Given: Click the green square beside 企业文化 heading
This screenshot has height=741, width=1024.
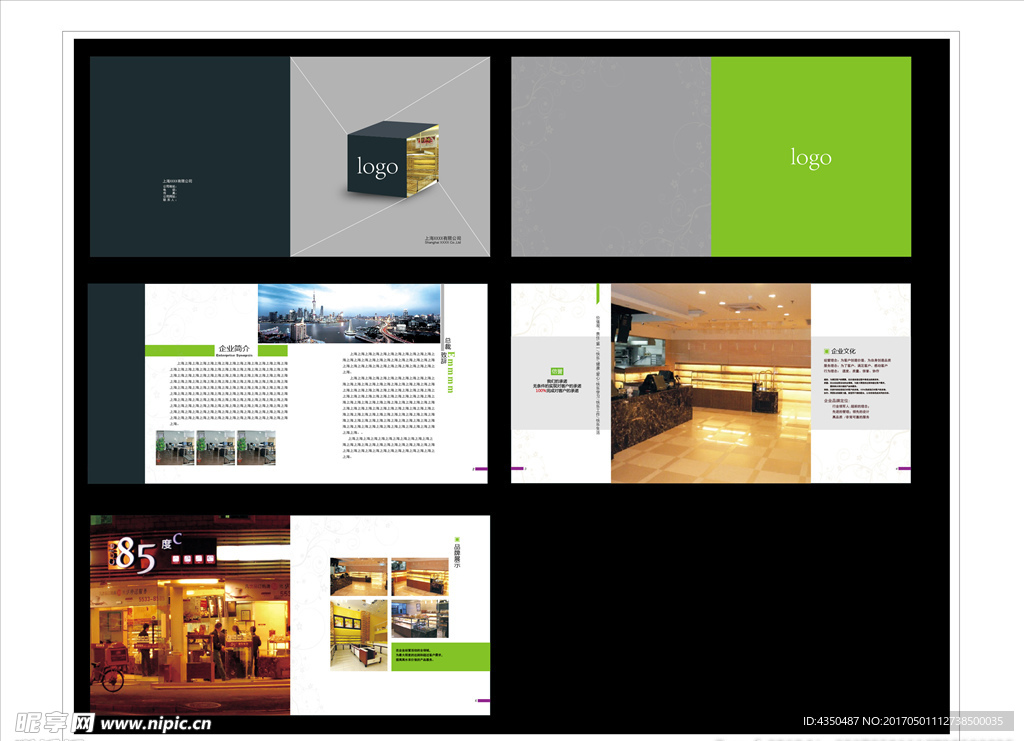Looking at the screenshot, I should click(x=824, y=352).
